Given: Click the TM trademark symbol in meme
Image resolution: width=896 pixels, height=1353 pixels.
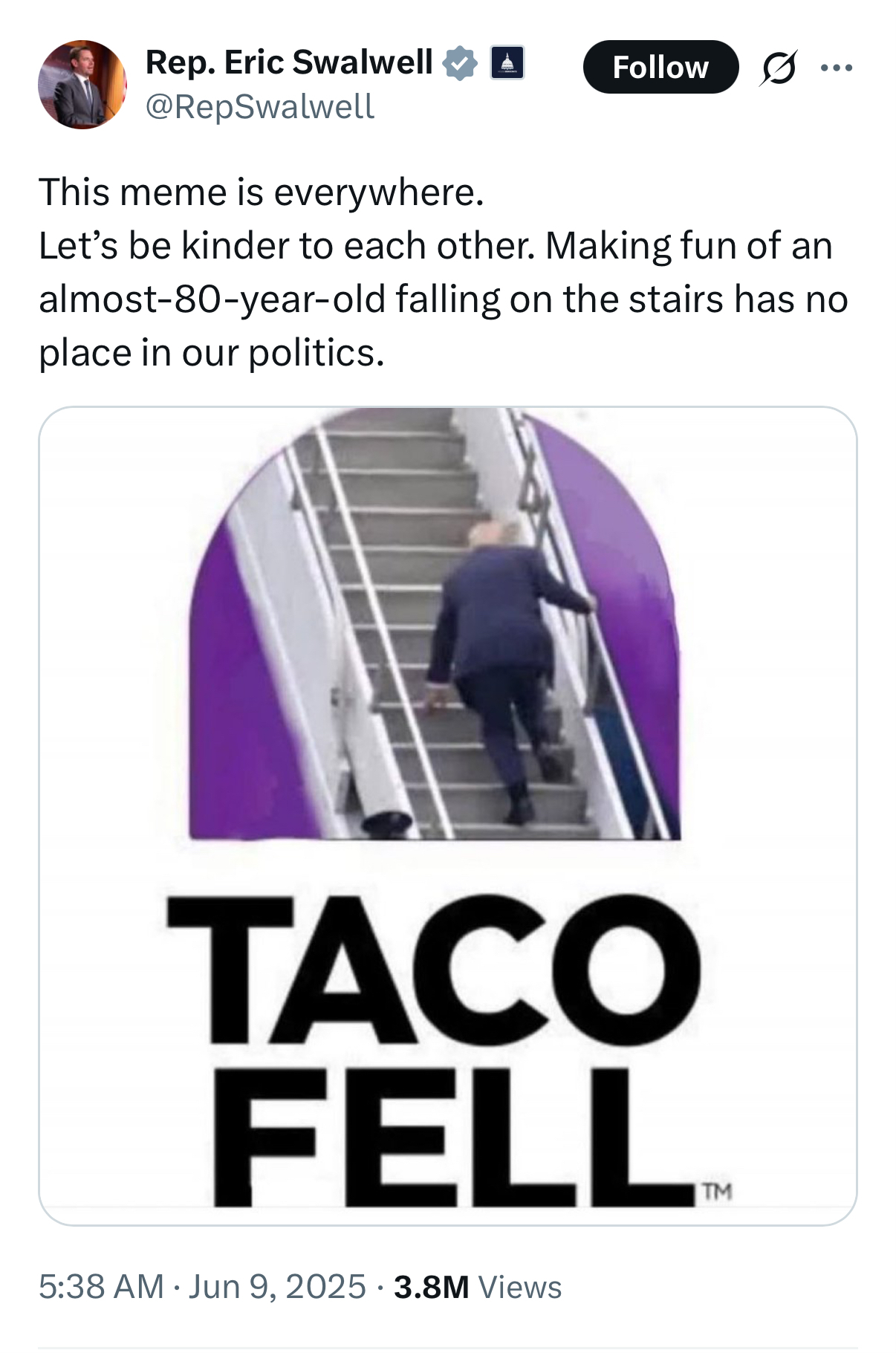Looking at the screenshot, I should (717, 1192).
